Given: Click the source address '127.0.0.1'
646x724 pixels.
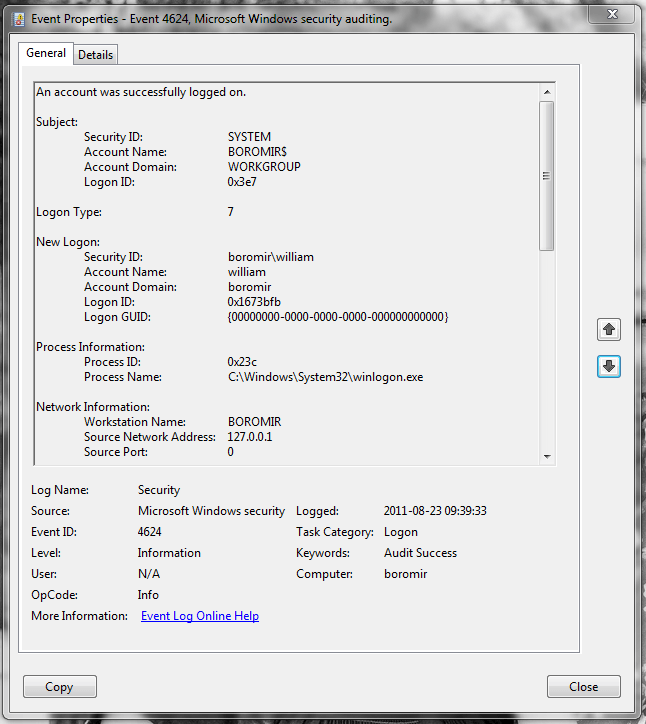Looking at the screenshot, I should [x=250, y=437].
